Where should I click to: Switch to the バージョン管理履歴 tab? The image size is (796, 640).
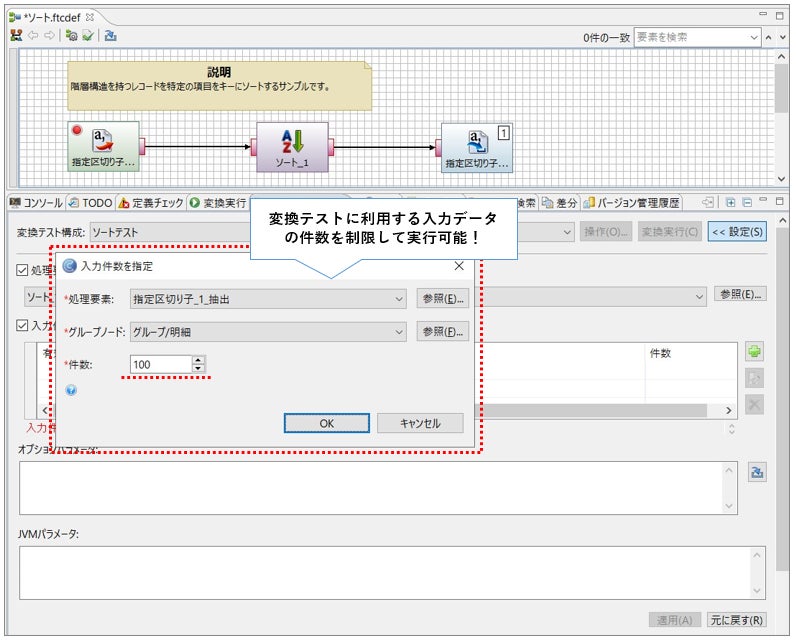[632, 203]
